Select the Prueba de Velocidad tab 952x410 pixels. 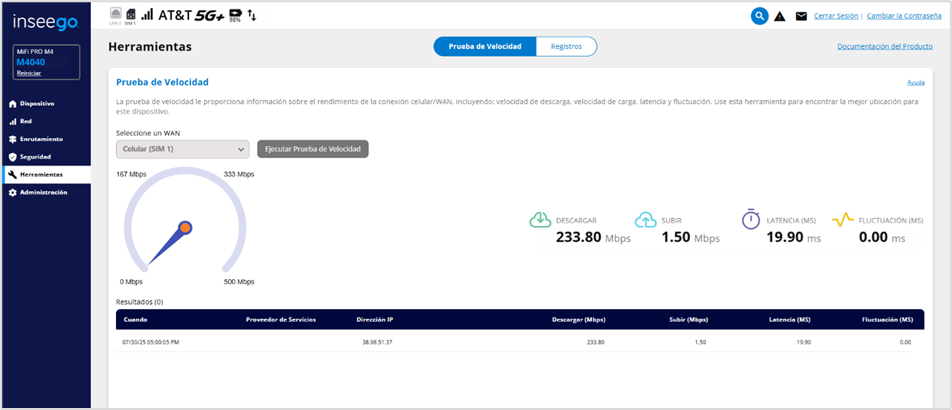coord(485,46)
